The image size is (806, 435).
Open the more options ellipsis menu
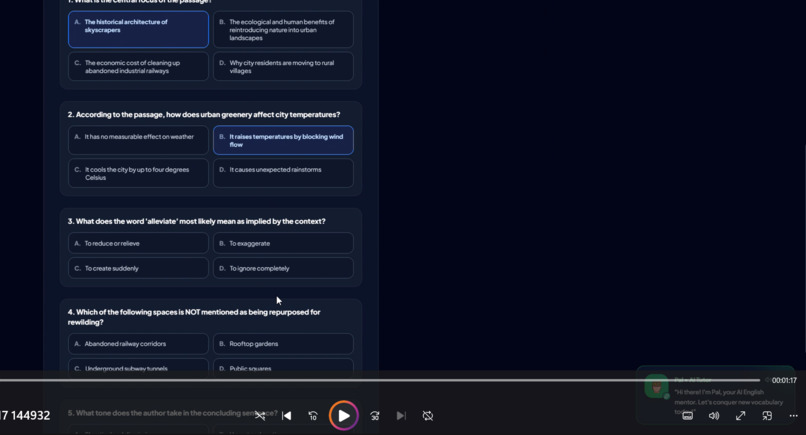(793, 415)
